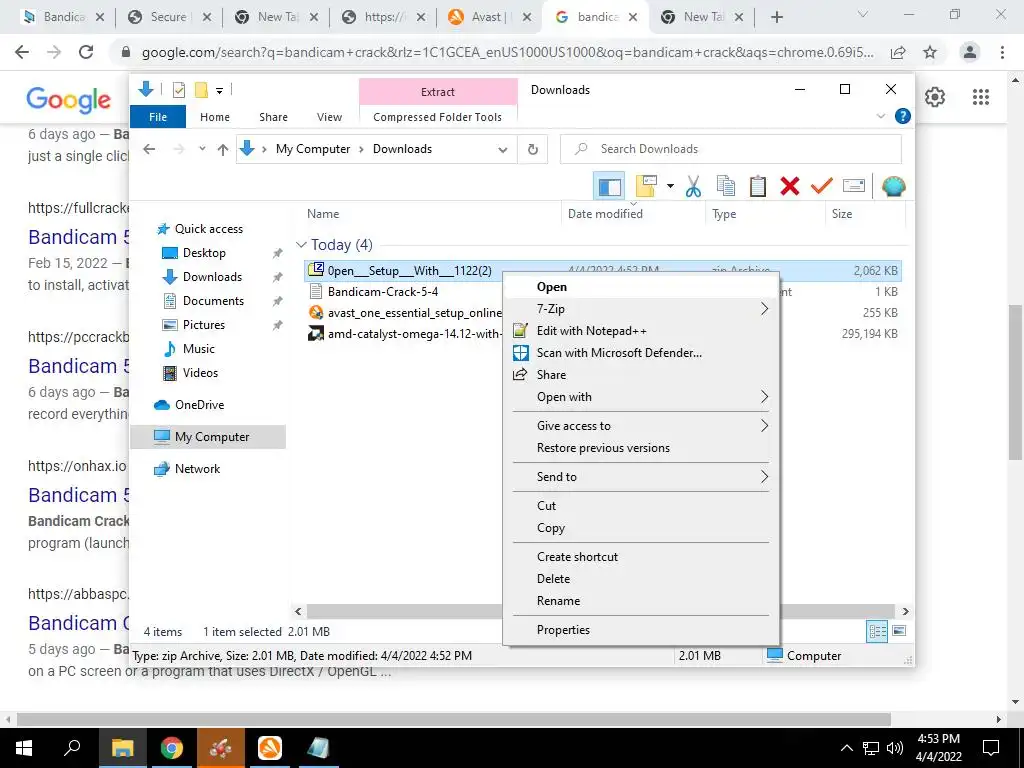Image resolution: width=1024 pixels, height=768 pixels.
Task: Bookmark this page with Chrome star icon
Action: 930,52
